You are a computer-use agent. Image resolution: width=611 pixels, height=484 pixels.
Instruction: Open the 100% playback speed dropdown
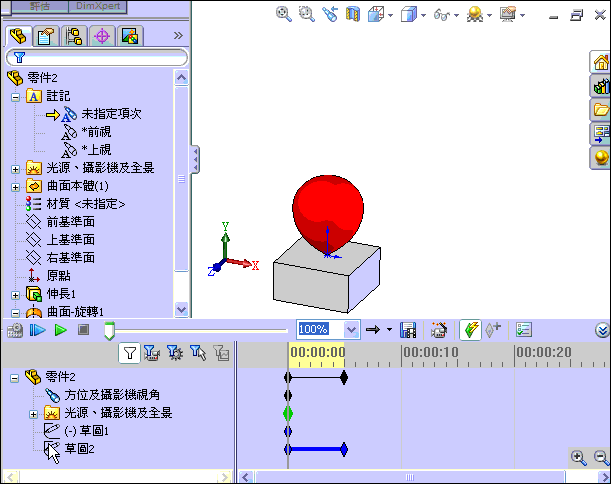tap(351, 330)
